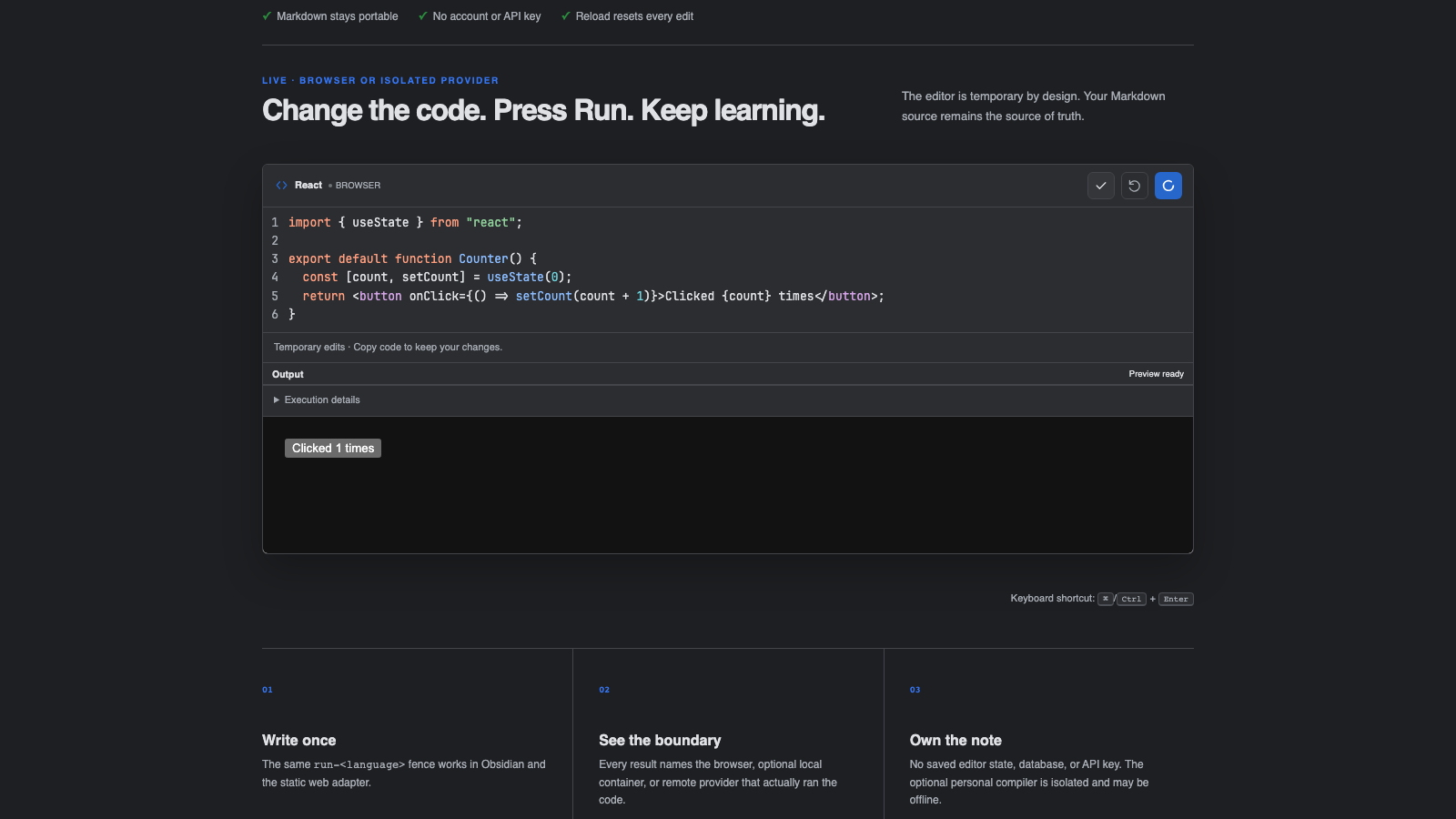This screenshot has height=819, width=1456.
Task: Click the "No account or API key" text
Action: pos(487,16)
